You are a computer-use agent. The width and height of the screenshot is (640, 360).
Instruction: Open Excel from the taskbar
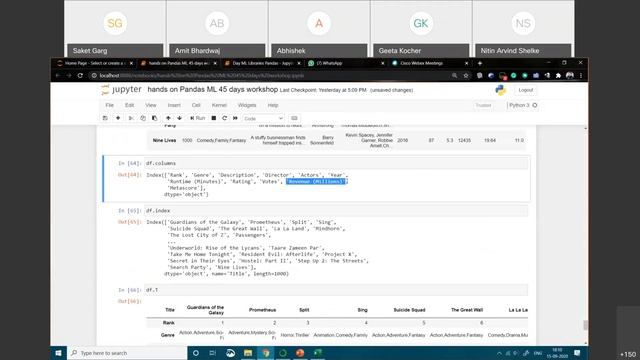click(x=318, y=353)
